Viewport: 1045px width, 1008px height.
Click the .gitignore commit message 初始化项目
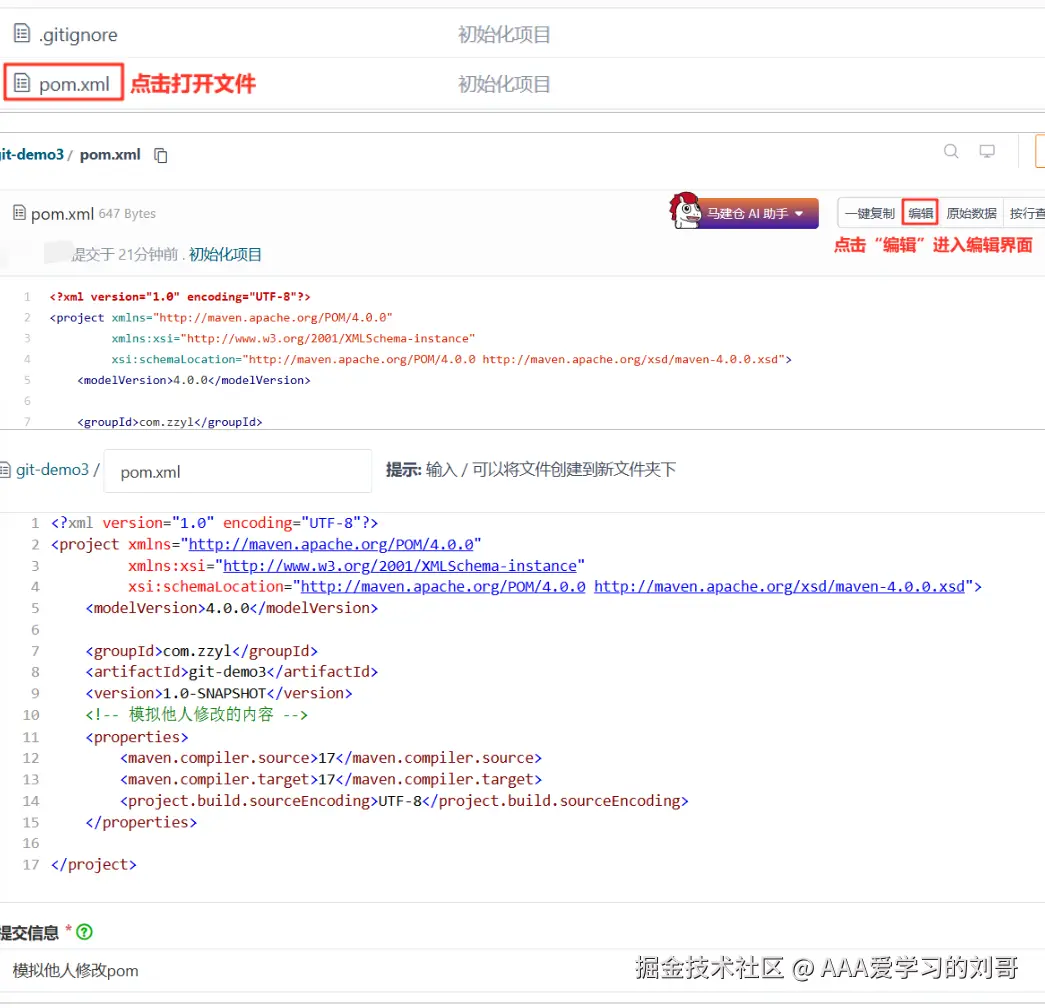pos(504,35)
